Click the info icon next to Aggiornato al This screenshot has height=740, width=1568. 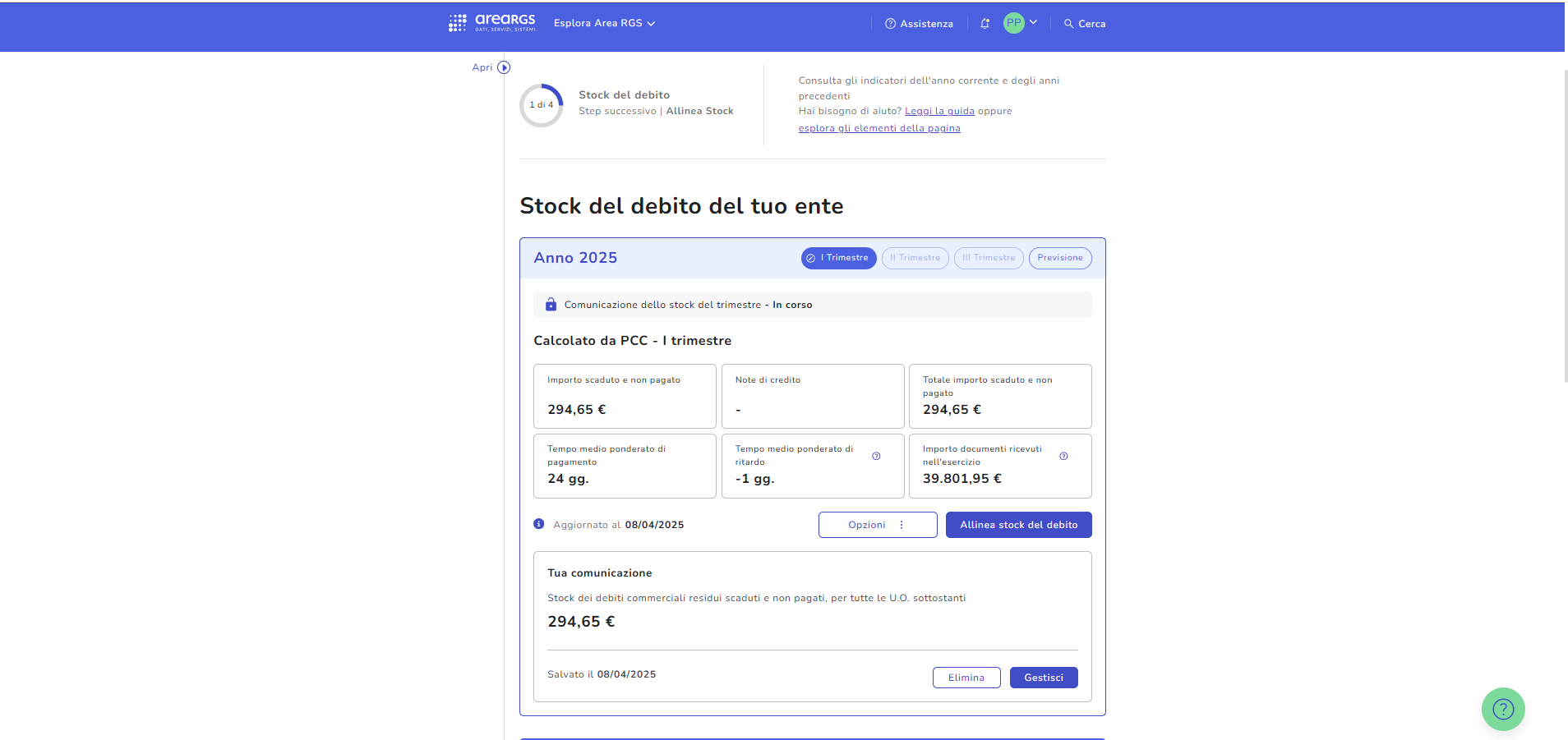pos(539,524)
